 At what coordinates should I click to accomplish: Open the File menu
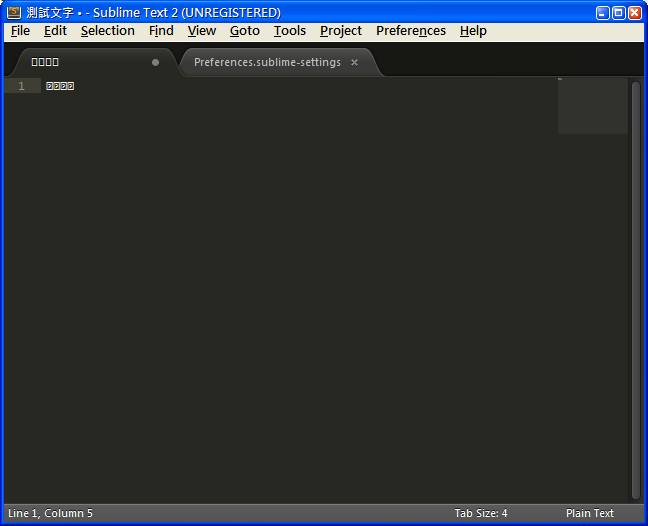(20, 31)
